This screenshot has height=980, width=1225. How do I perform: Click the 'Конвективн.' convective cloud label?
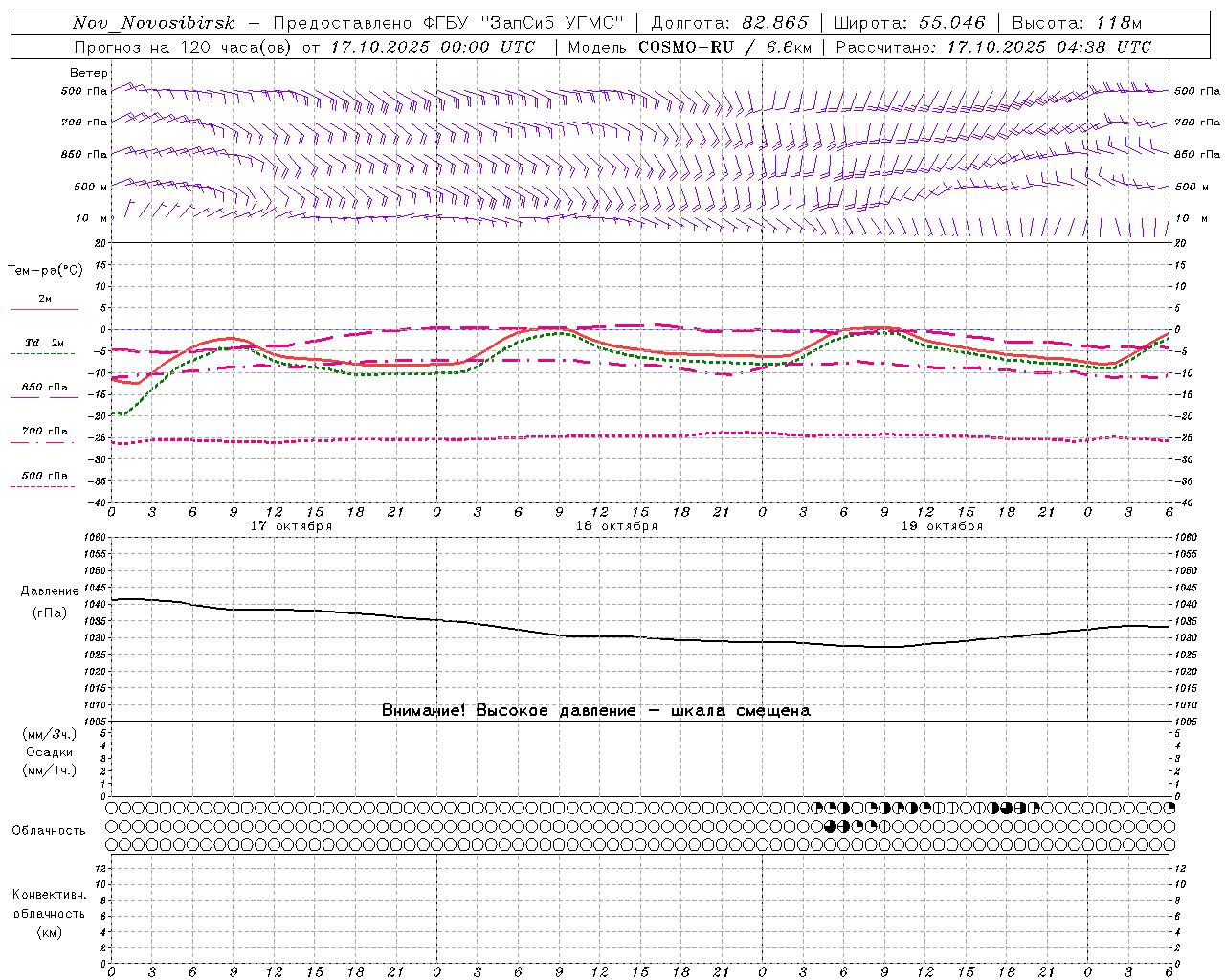click(x=49, y=895)
